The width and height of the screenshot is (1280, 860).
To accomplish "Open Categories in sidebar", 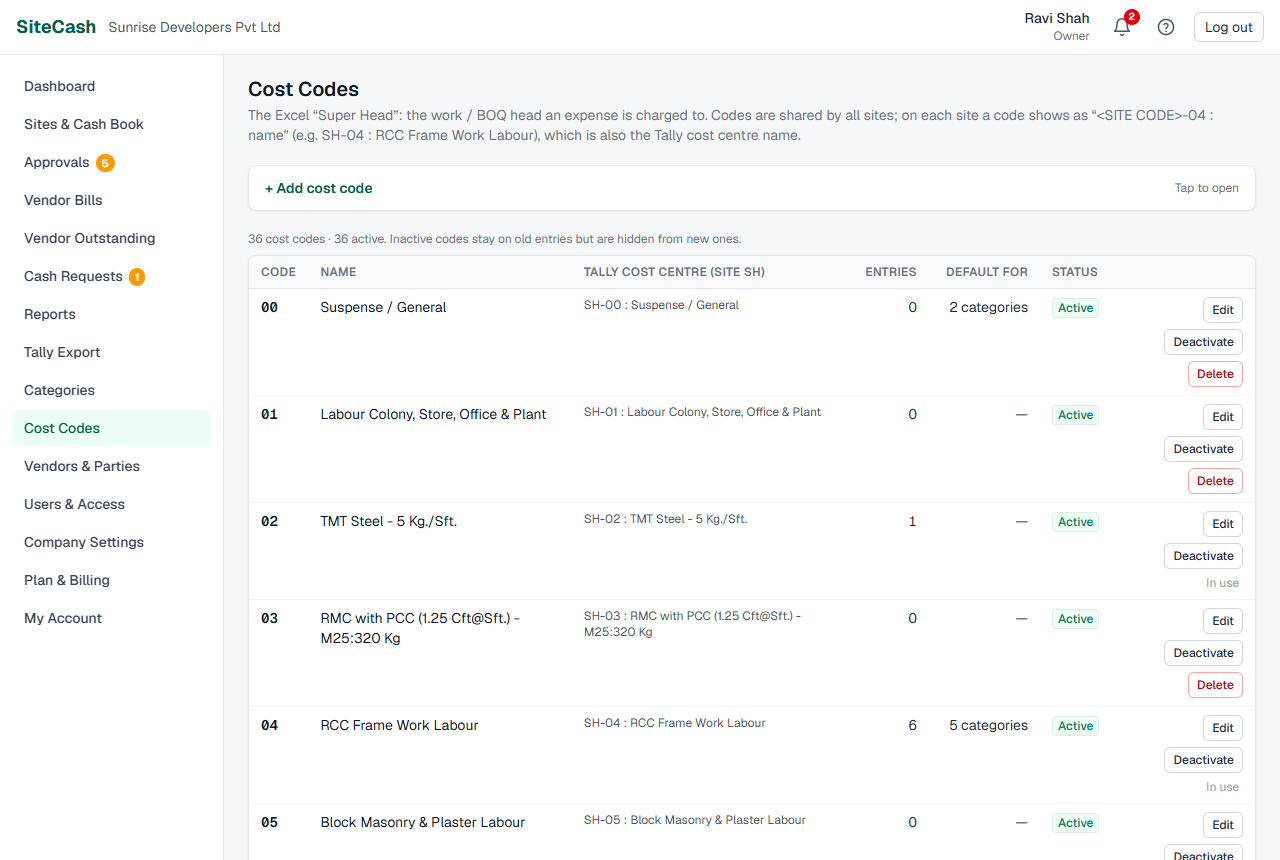I will [x=111, y=390].
